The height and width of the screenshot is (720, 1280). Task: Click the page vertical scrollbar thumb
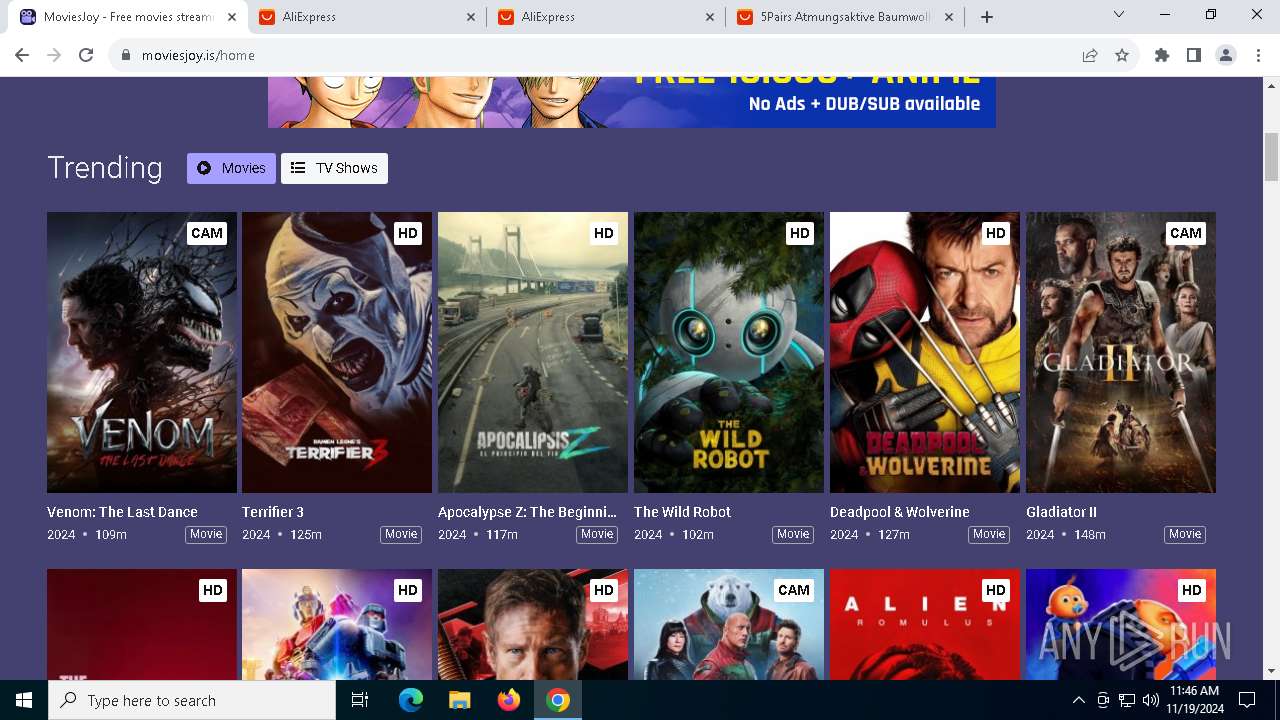click(x=1272, y=156)
